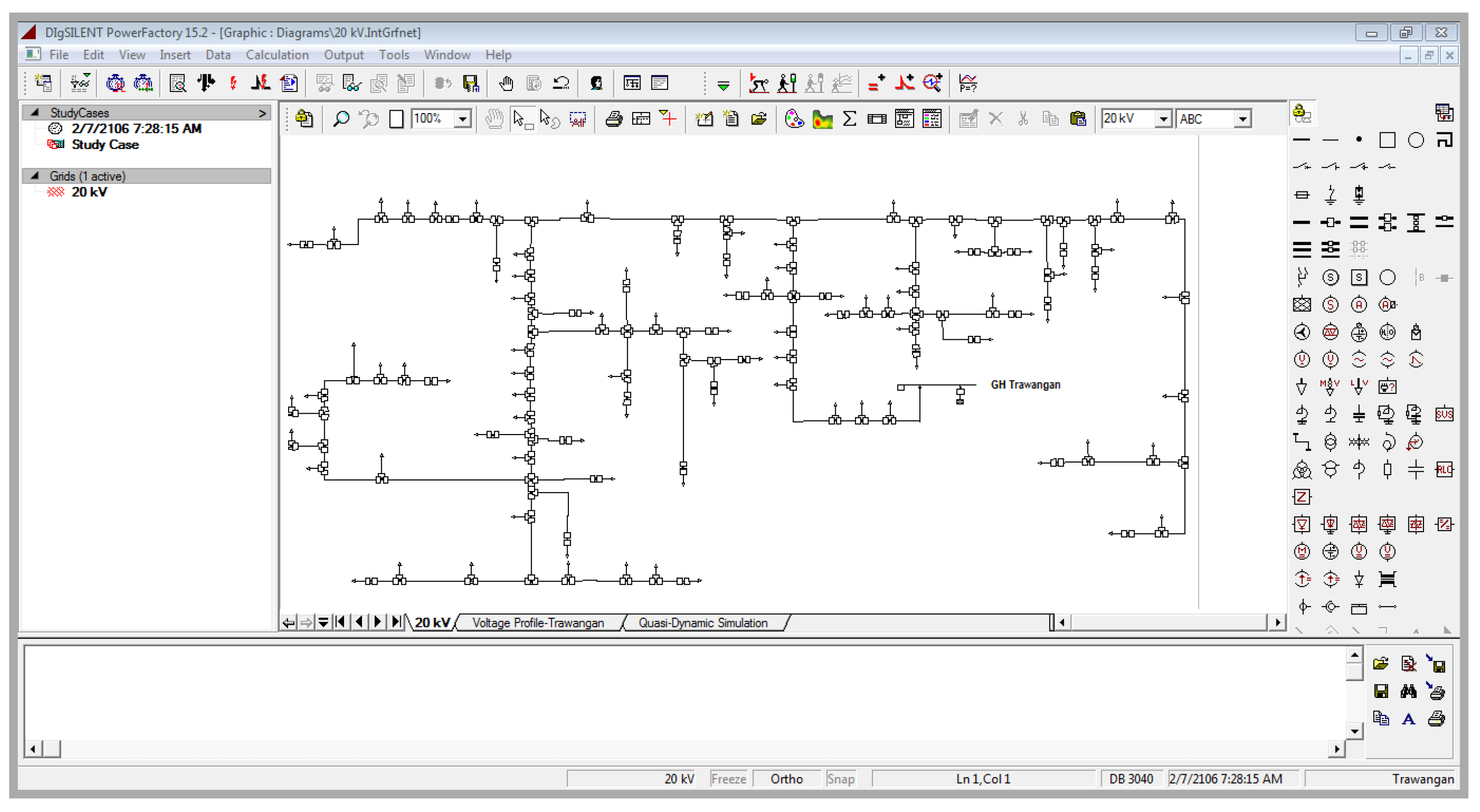1480x812 pixels.
Task: Toggle the Freeze mode in status bar
Action: click(x=728, y=779)
